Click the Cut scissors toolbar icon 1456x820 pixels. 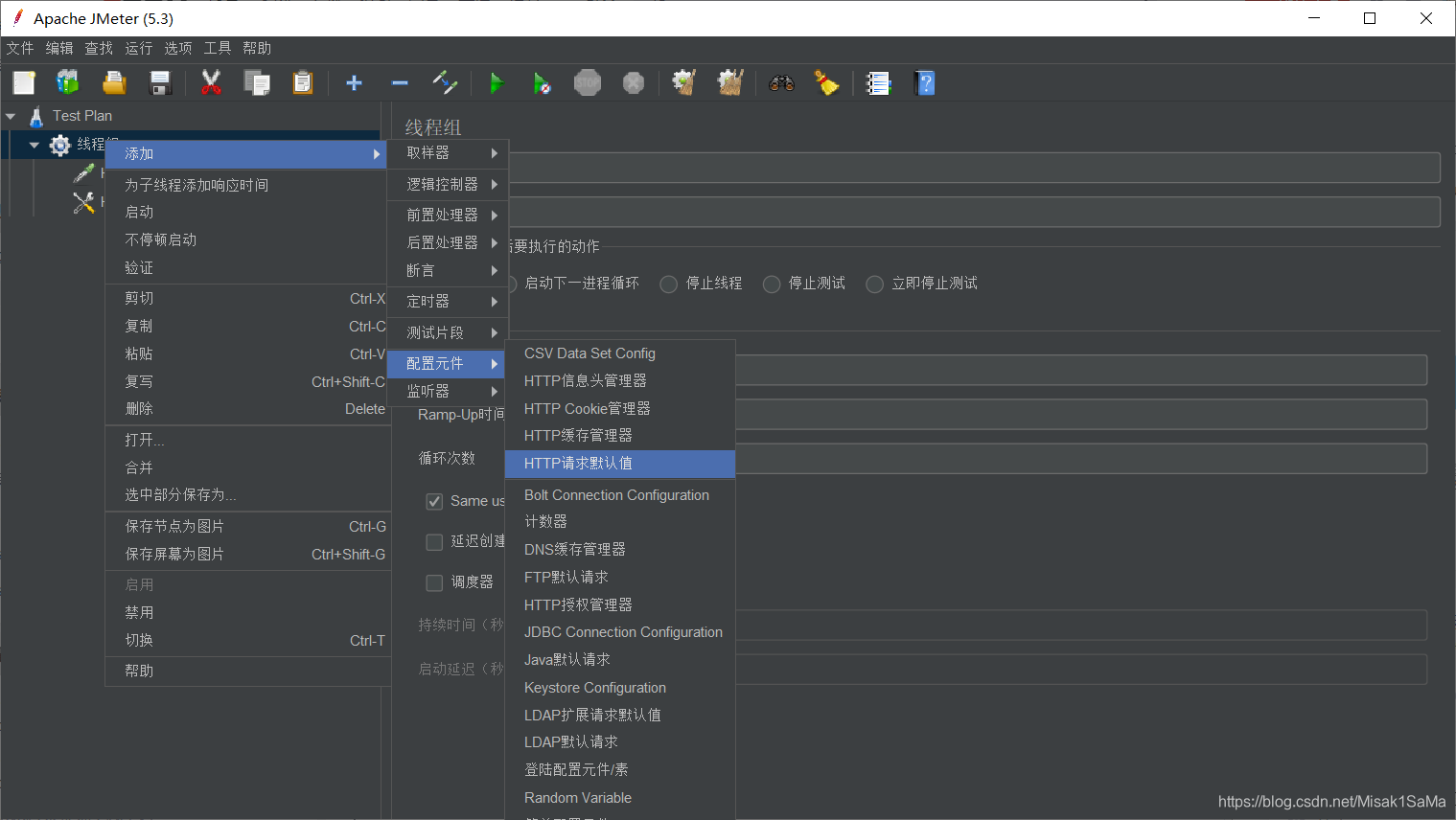[x=209, y=82]
